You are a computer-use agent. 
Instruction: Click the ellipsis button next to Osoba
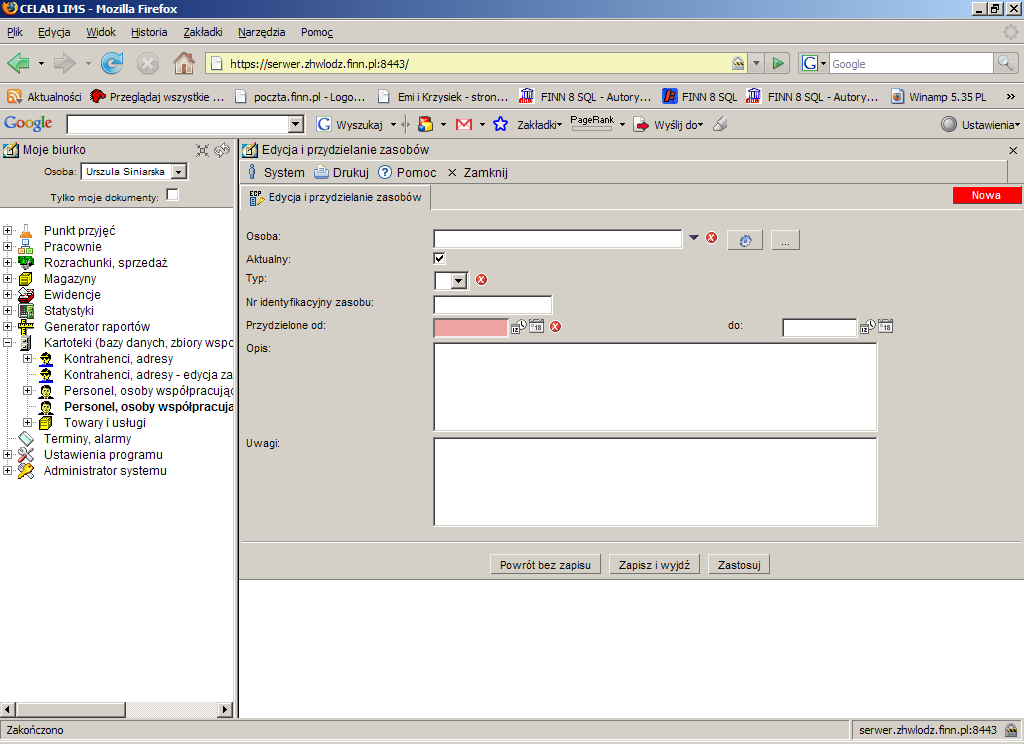coord(785,240)
